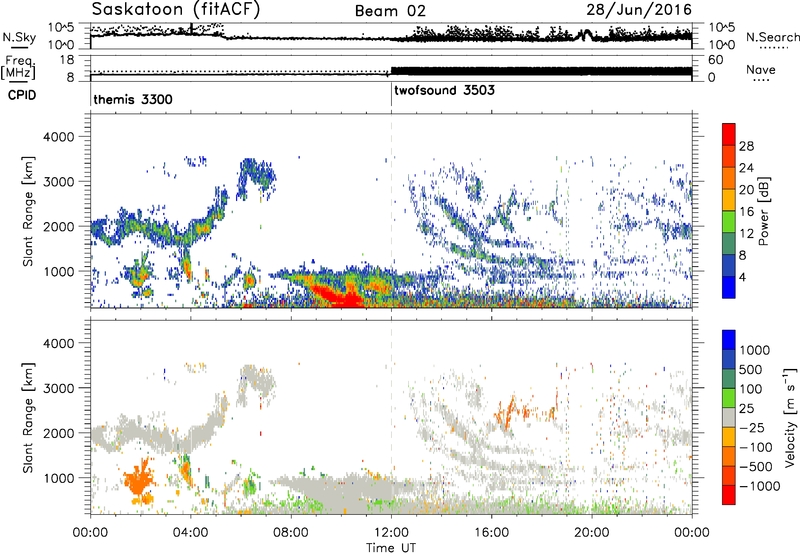Click the power scale value '4'
800x554 pixels.
tap(742, 278)
